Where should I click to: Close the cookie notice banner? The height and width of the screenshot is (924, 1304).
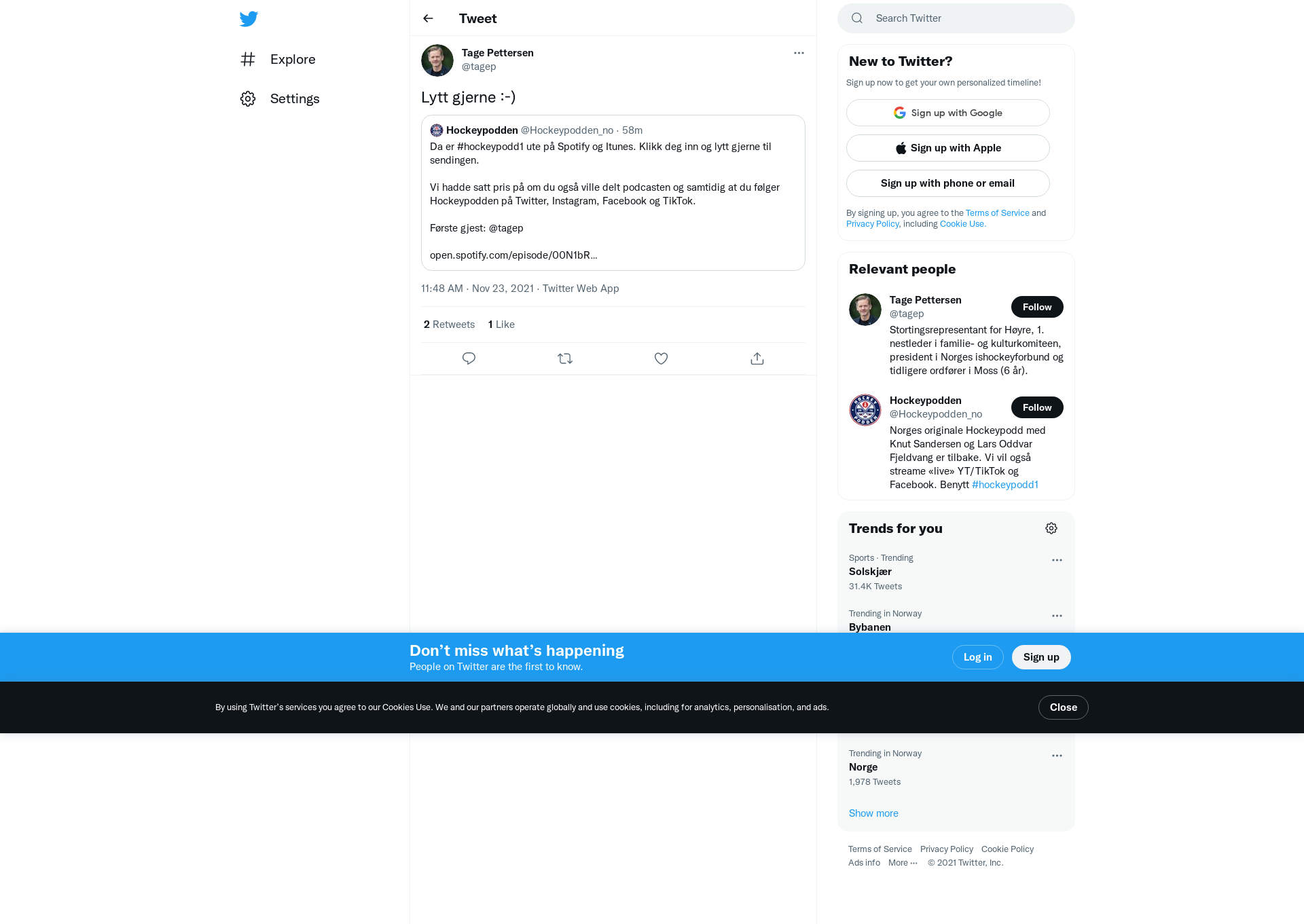click(x=1064, y=707)
